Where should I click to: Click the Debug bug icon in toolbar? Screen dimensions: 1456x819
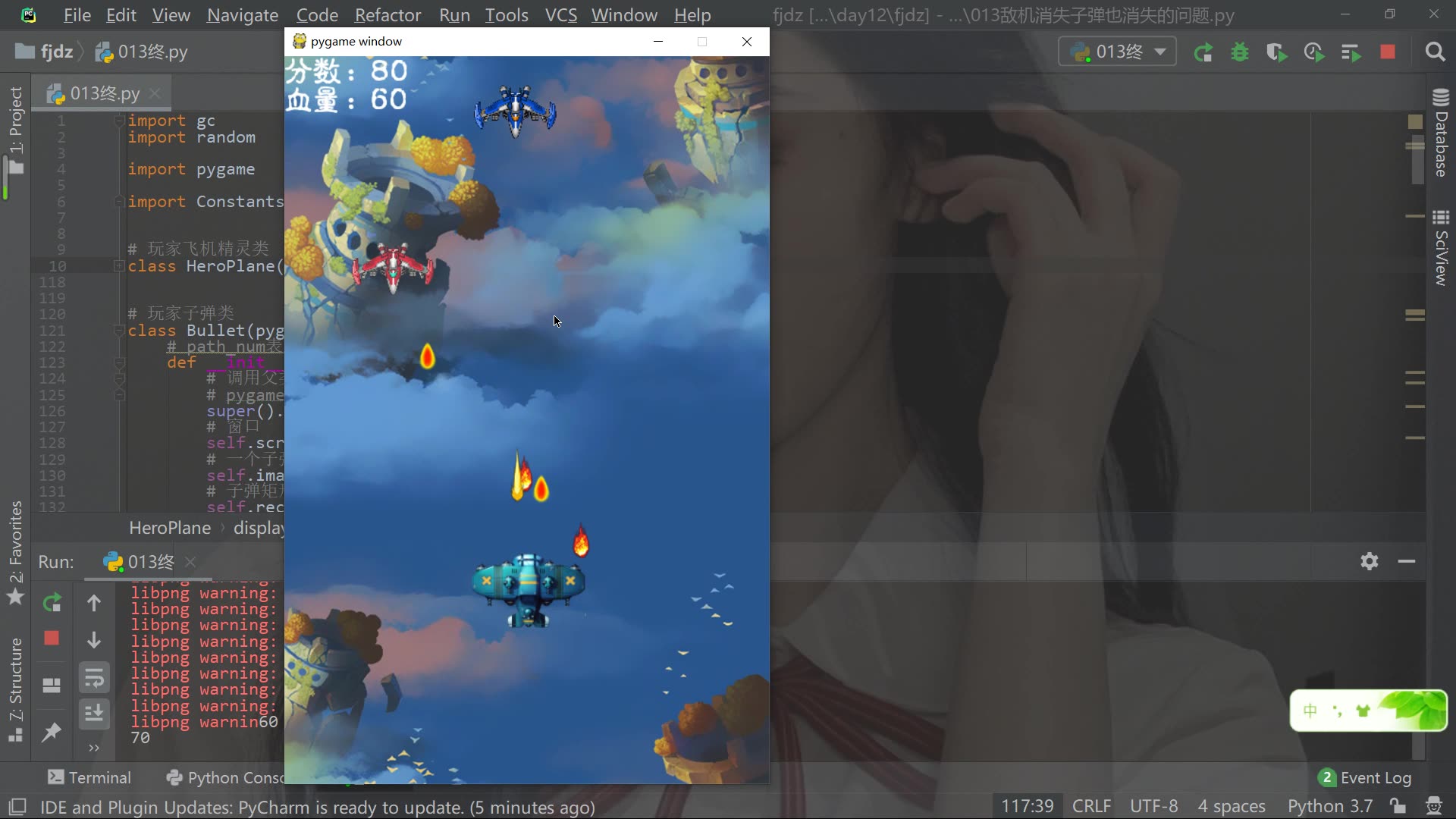point(1240,52)
